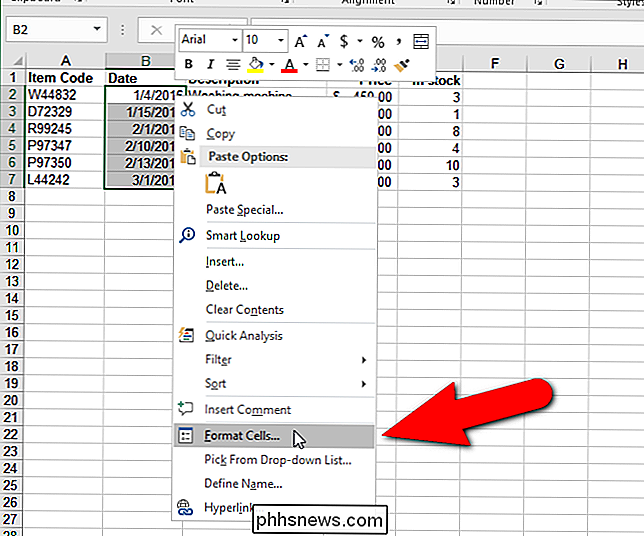Click Smart Lookup in the context menu
The height and width of the screenshot is (536, 644).
(242, 236)
